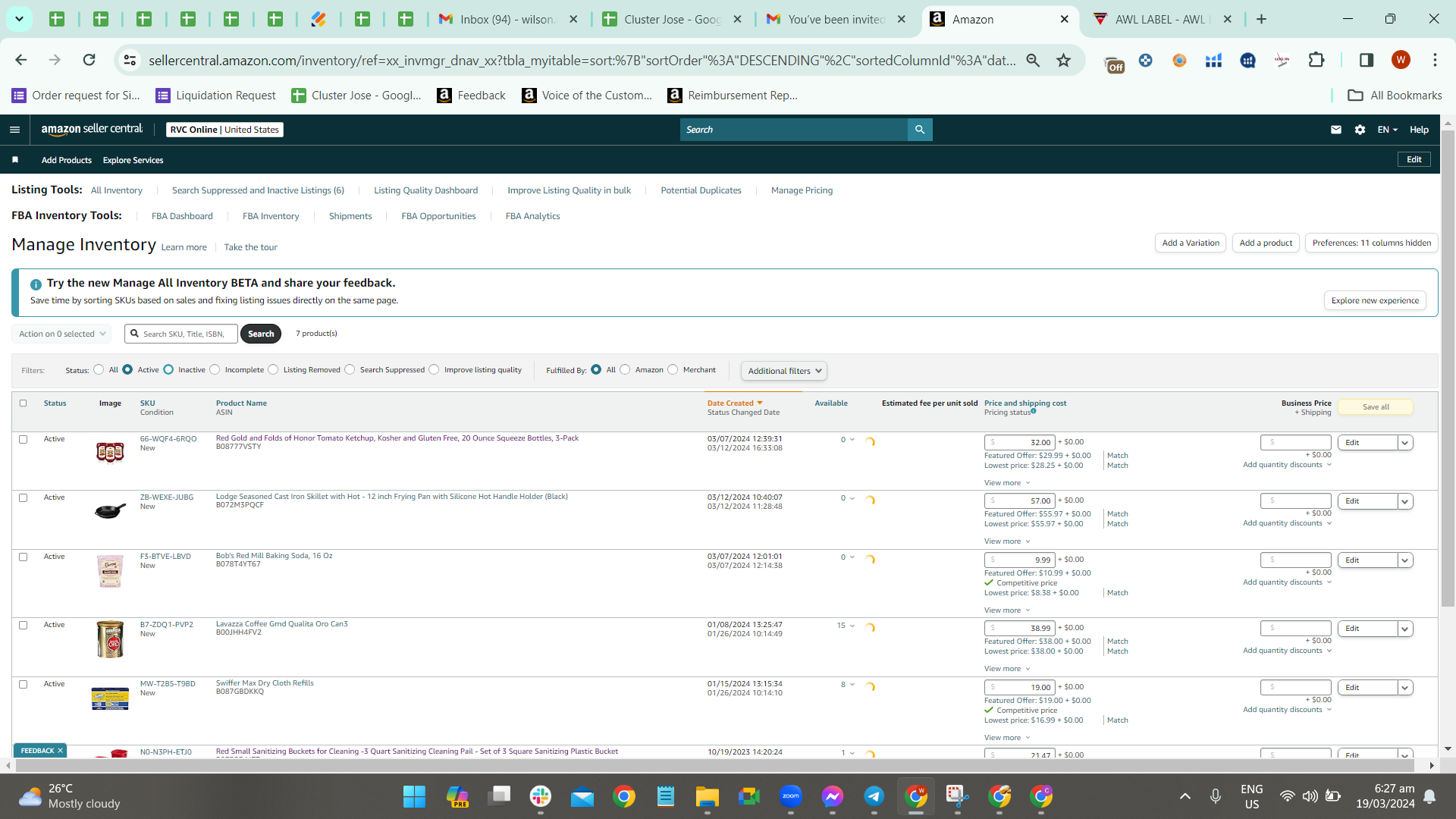Bookmark this page with the star icon
1456x819 pixels.
(1064, 60)
